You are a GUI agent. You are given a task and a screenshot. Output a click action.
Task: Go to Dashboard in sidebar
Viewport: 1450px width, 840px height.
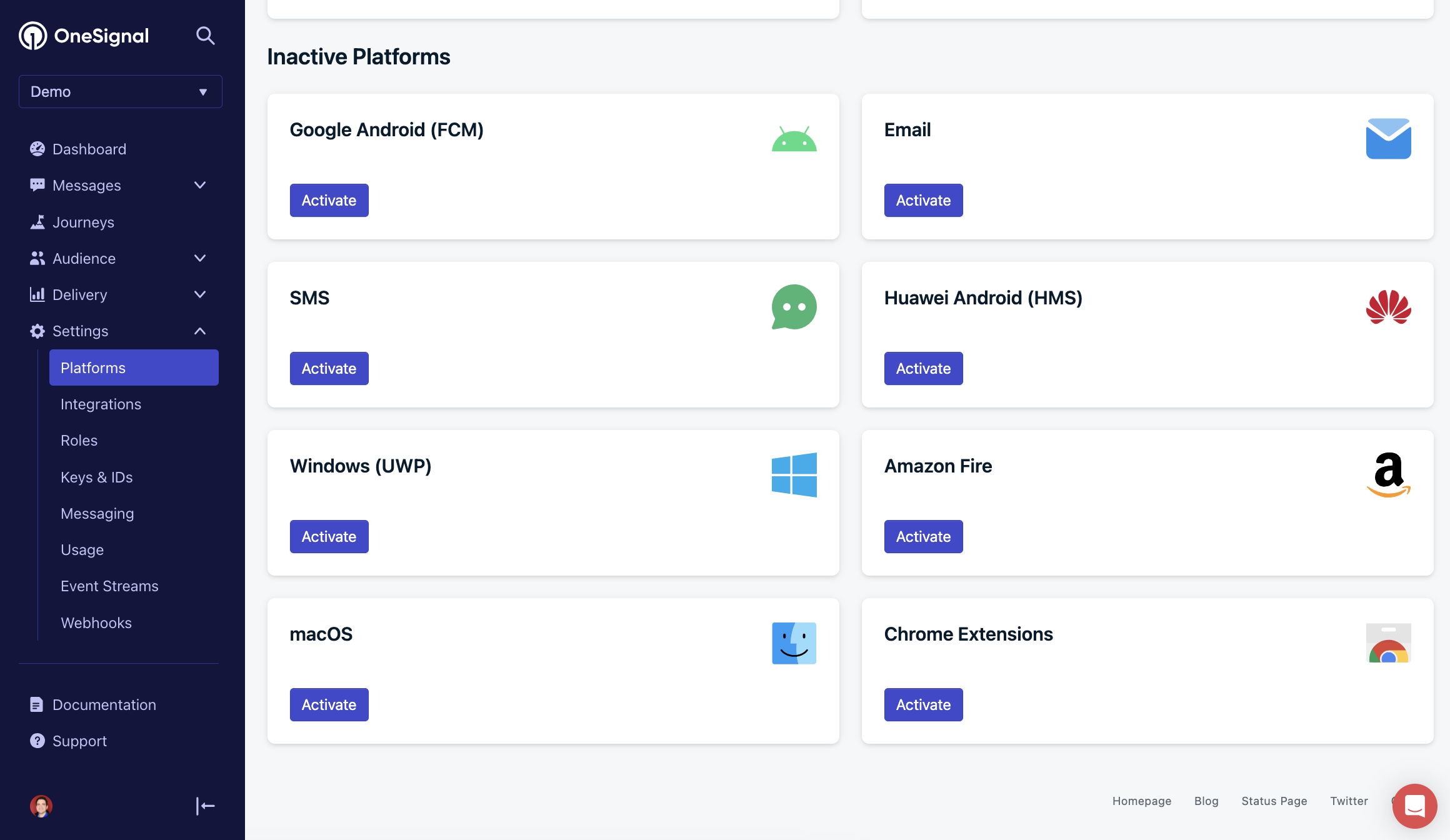89,149
